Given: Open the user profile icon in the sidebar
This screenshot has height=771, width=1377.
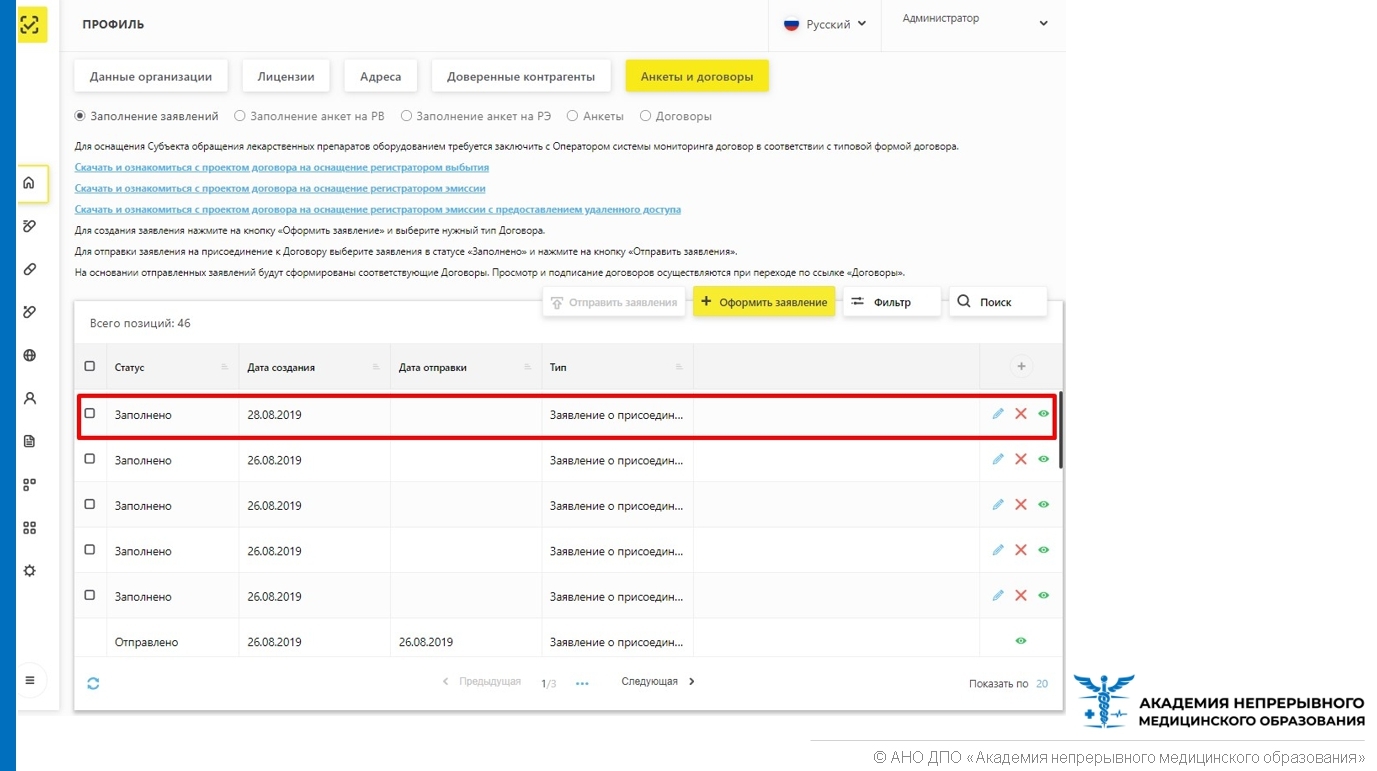Looking at the screenshot, I should click(30, 398).
